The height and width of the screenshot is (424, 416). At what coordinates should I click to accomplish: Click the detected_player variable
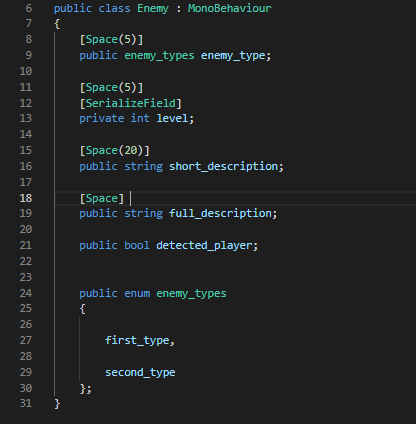coord(204,246)
